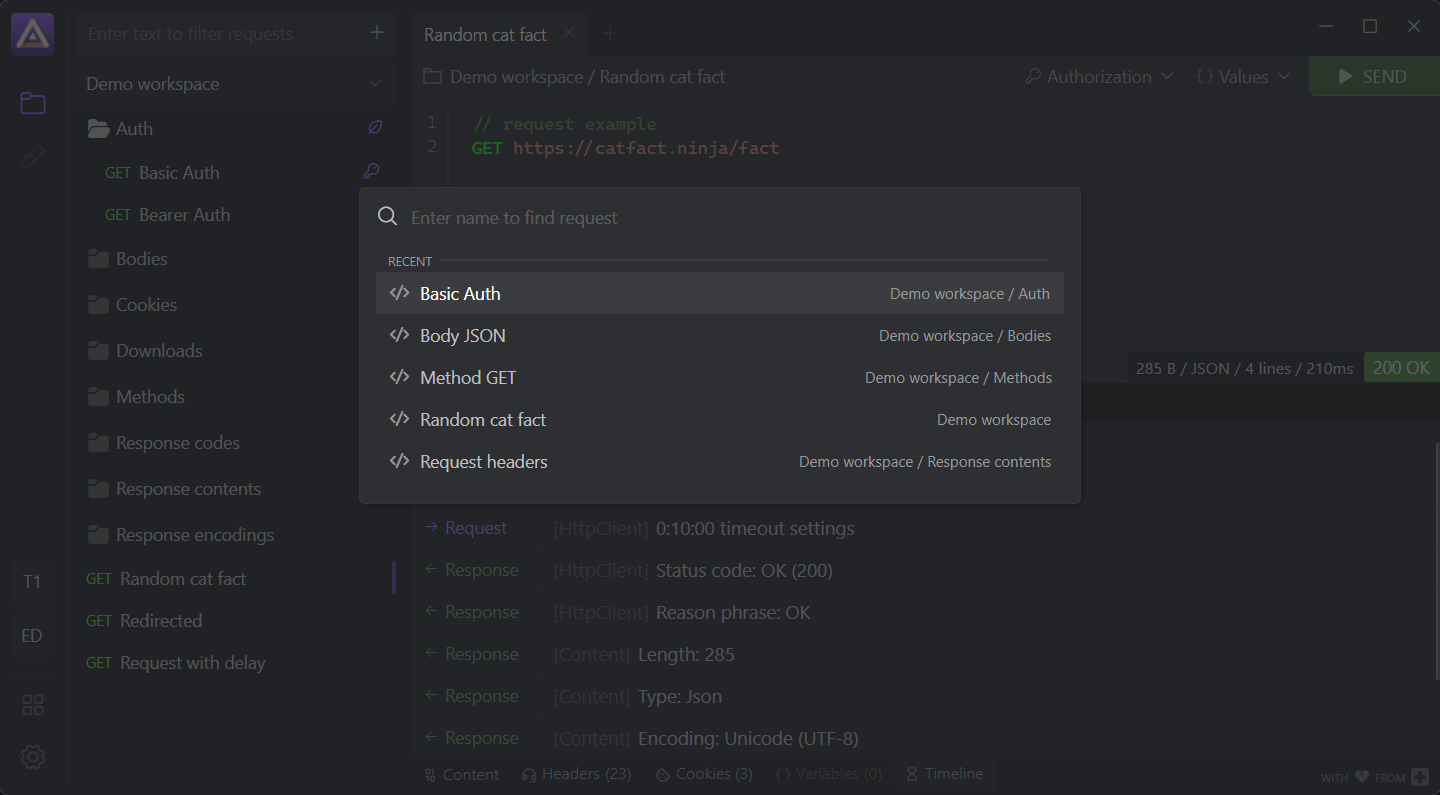Choose Random cat fact from recent results

tap(720, 419)
